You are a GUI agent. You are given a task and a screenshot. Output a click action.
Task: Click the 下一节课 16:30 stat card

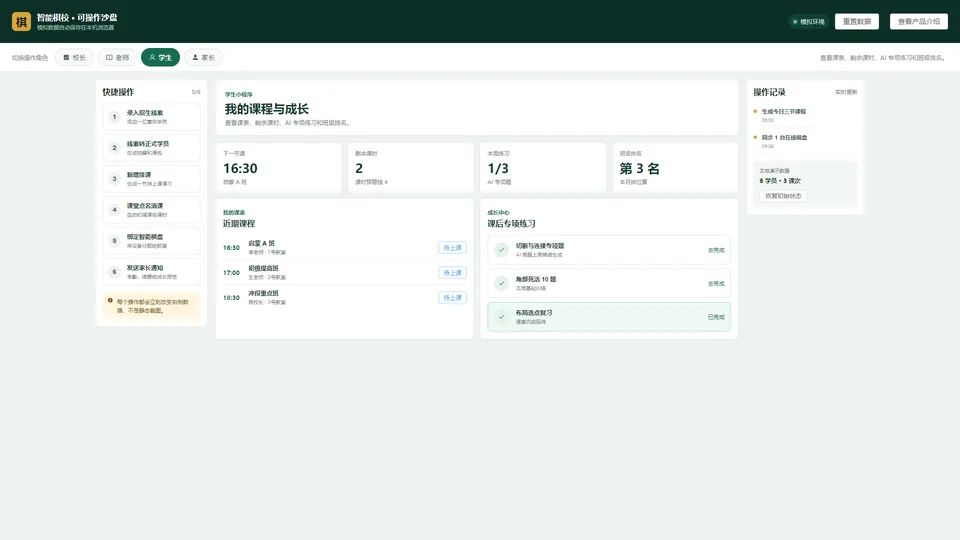point(279,168)
